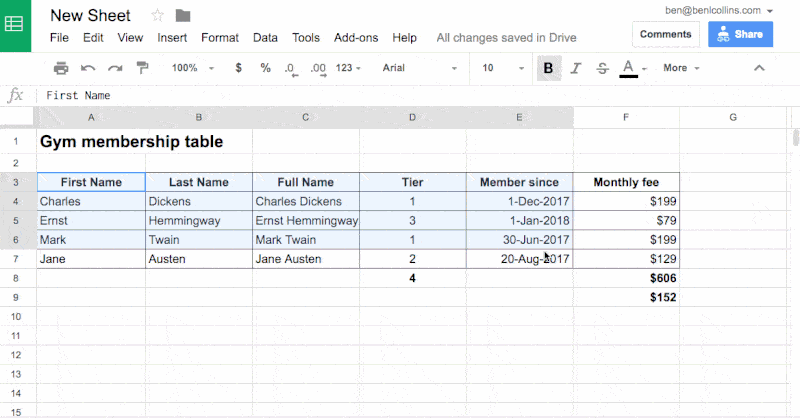The height and width of the screenshot is (418, 800).
Task: Select the Mark Twain full name cell
Action: pos(306,240)
